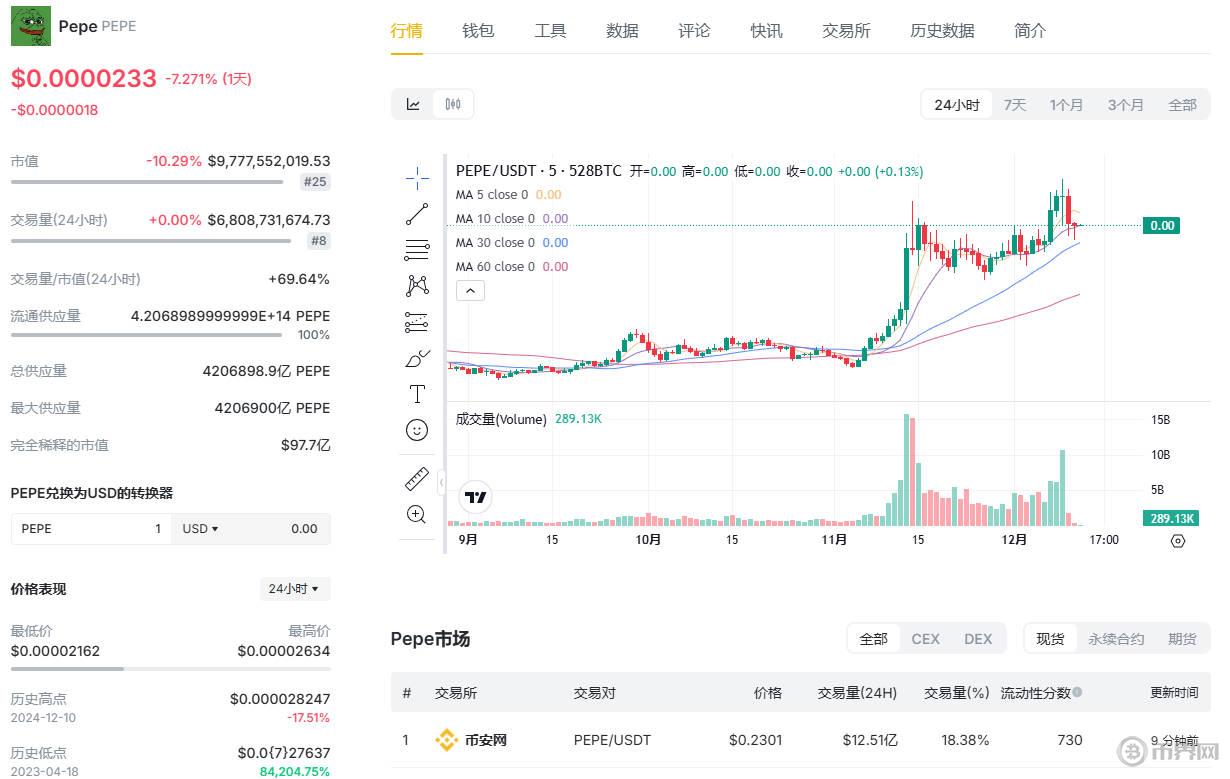This screenshot has width=1230, height=779.
Task: Click the PEPE/USDT trading pair
Action: point(612,741)
